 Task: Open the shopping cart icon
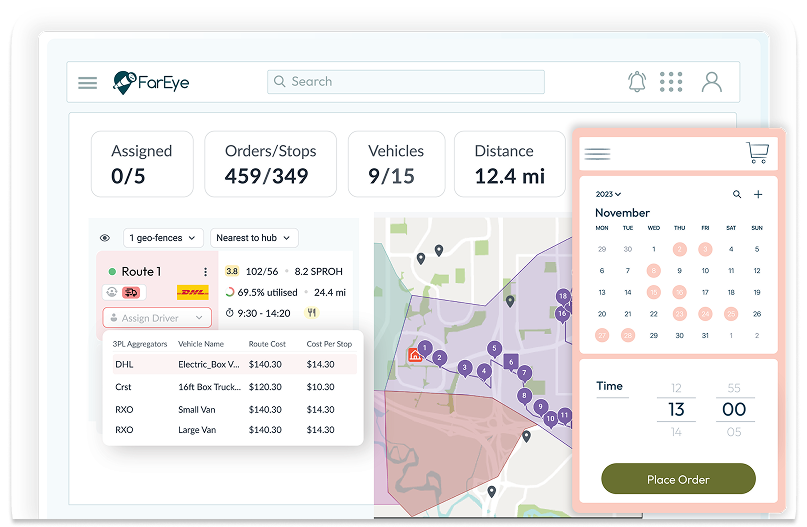tap(757, 153)
